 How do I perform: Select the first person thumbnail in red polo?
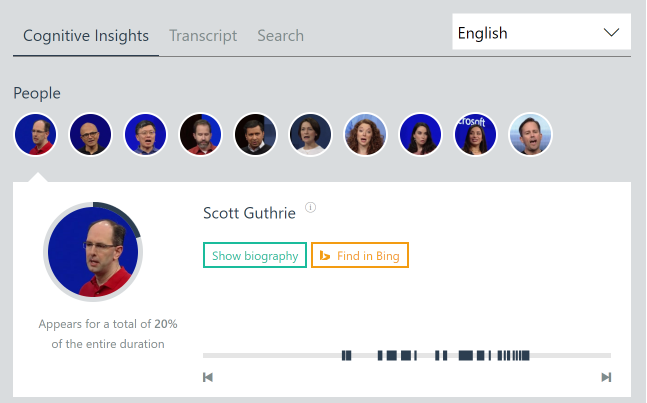point(35,134)
